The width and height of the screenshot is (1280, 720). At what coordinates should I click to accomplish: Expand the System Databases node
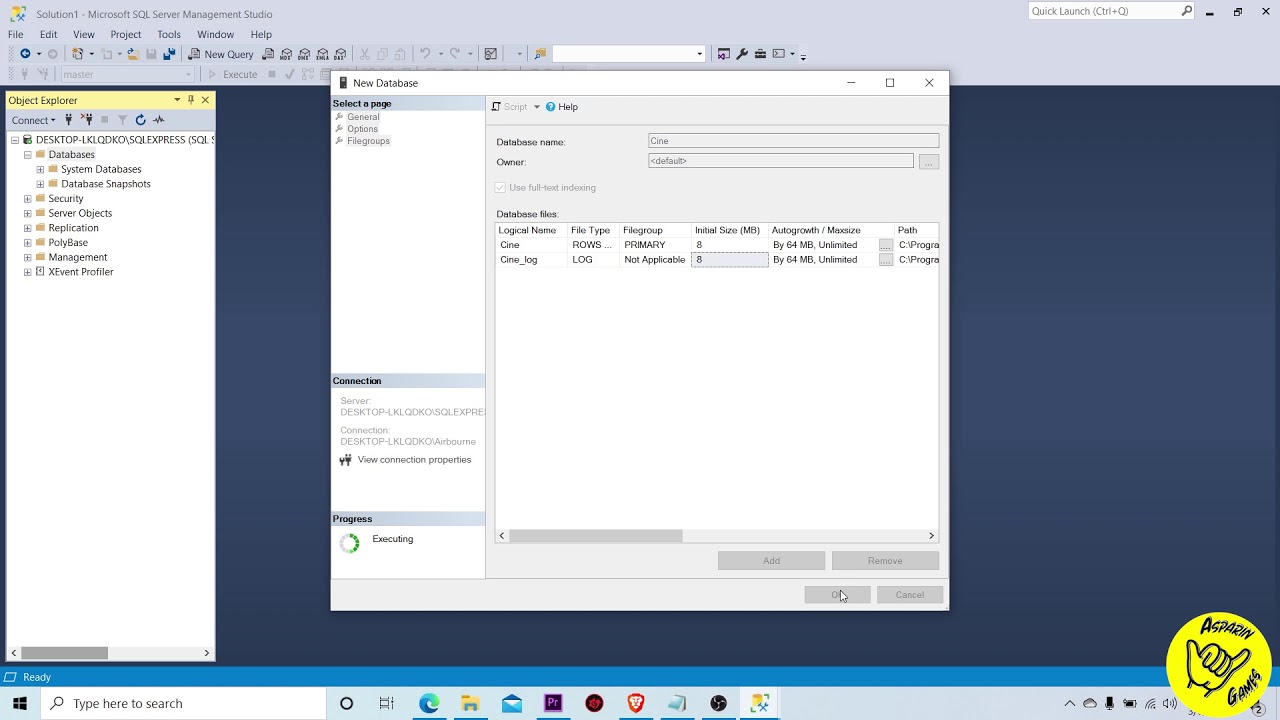[40, 170]
